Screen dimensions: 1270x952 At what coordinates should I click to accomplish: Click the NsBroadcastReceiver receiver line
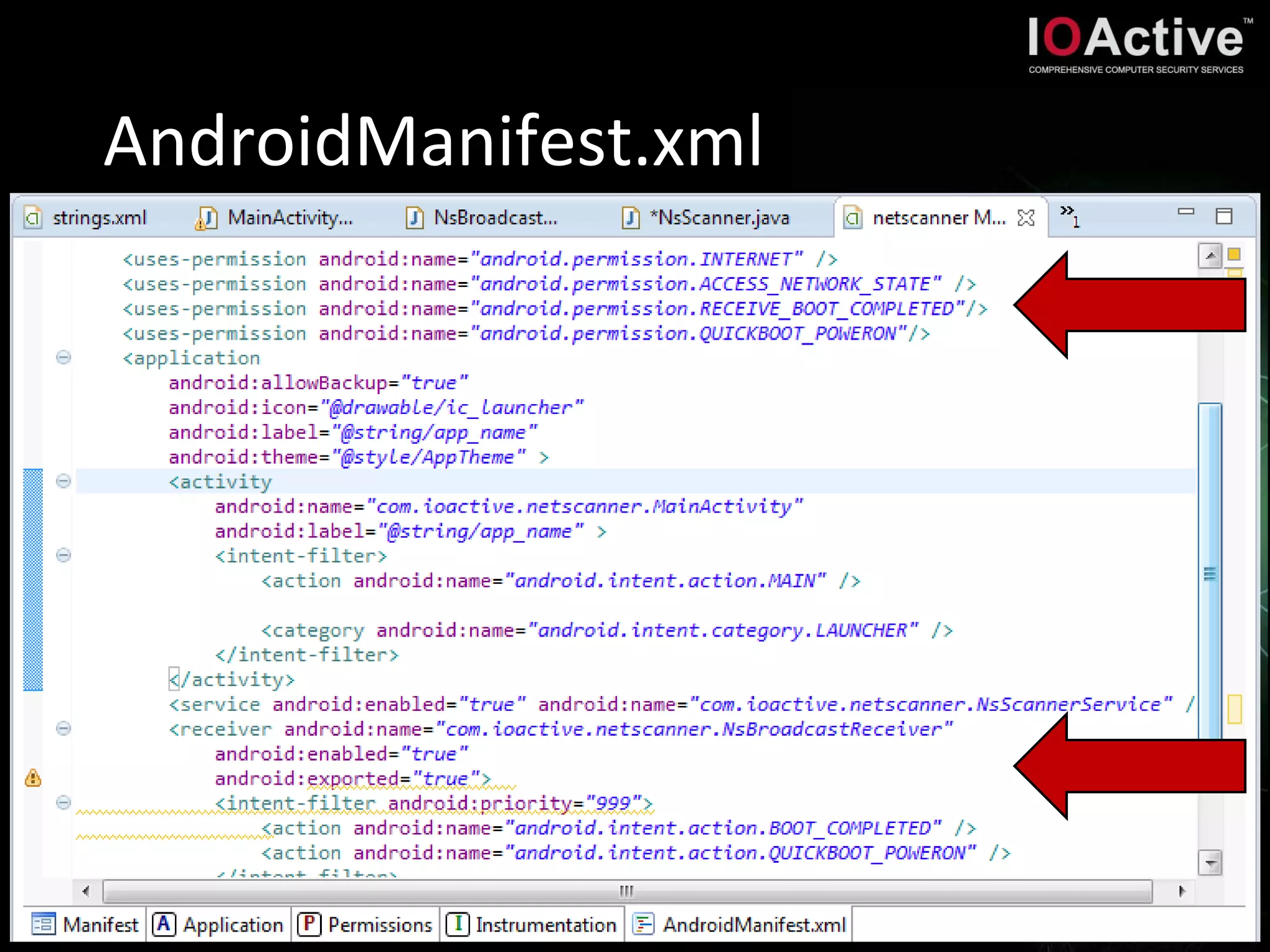click(x=561, y=729)
